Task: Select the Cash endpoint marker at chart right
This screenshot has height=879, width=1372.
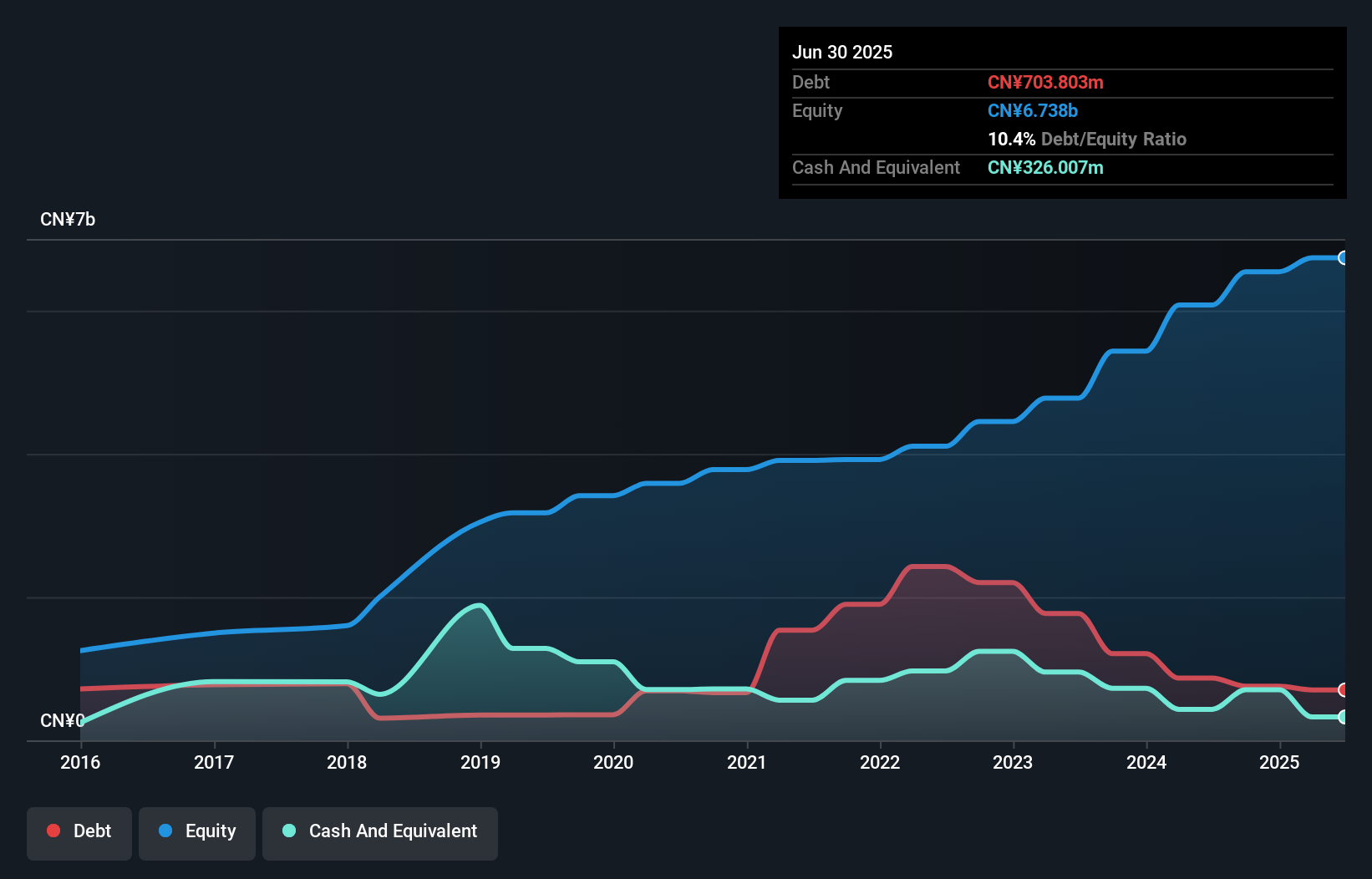Action: 1344,717
